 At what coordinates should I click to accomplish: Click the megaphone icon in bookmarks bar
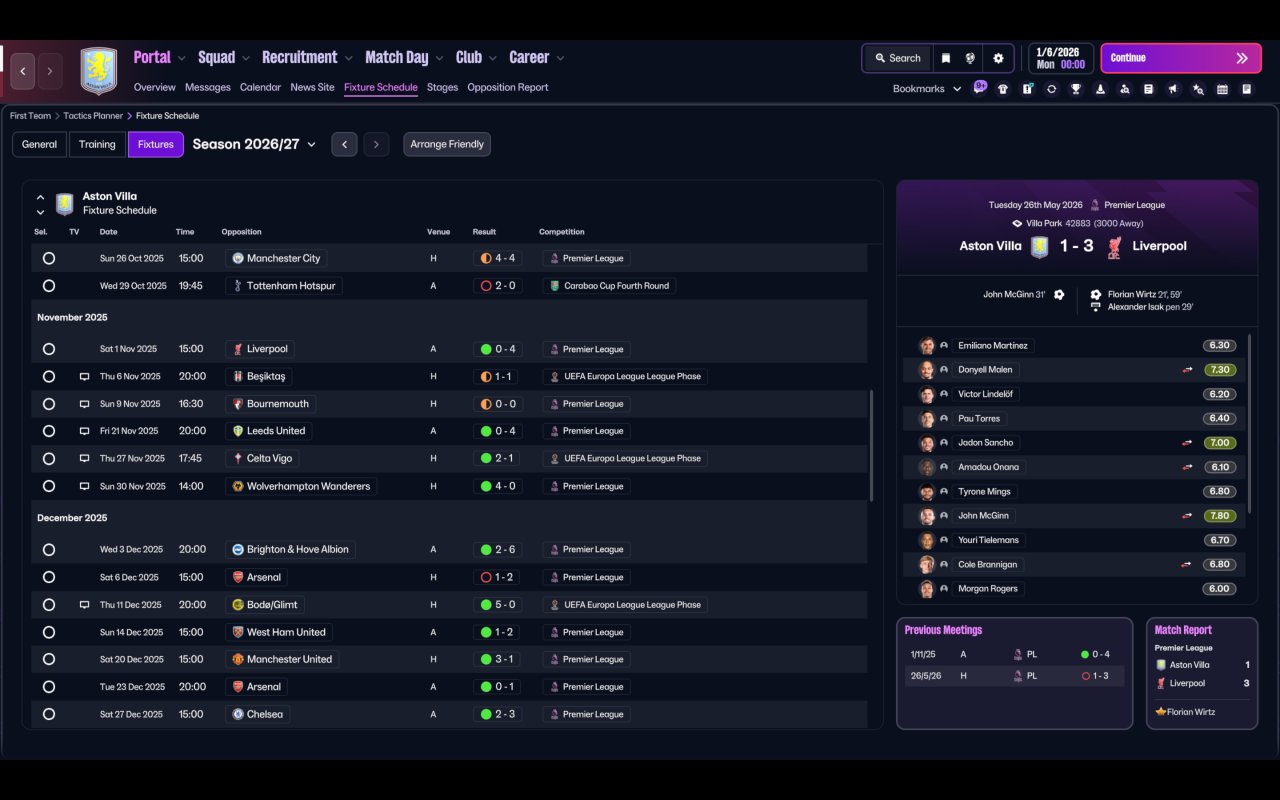pos(1173,89)
